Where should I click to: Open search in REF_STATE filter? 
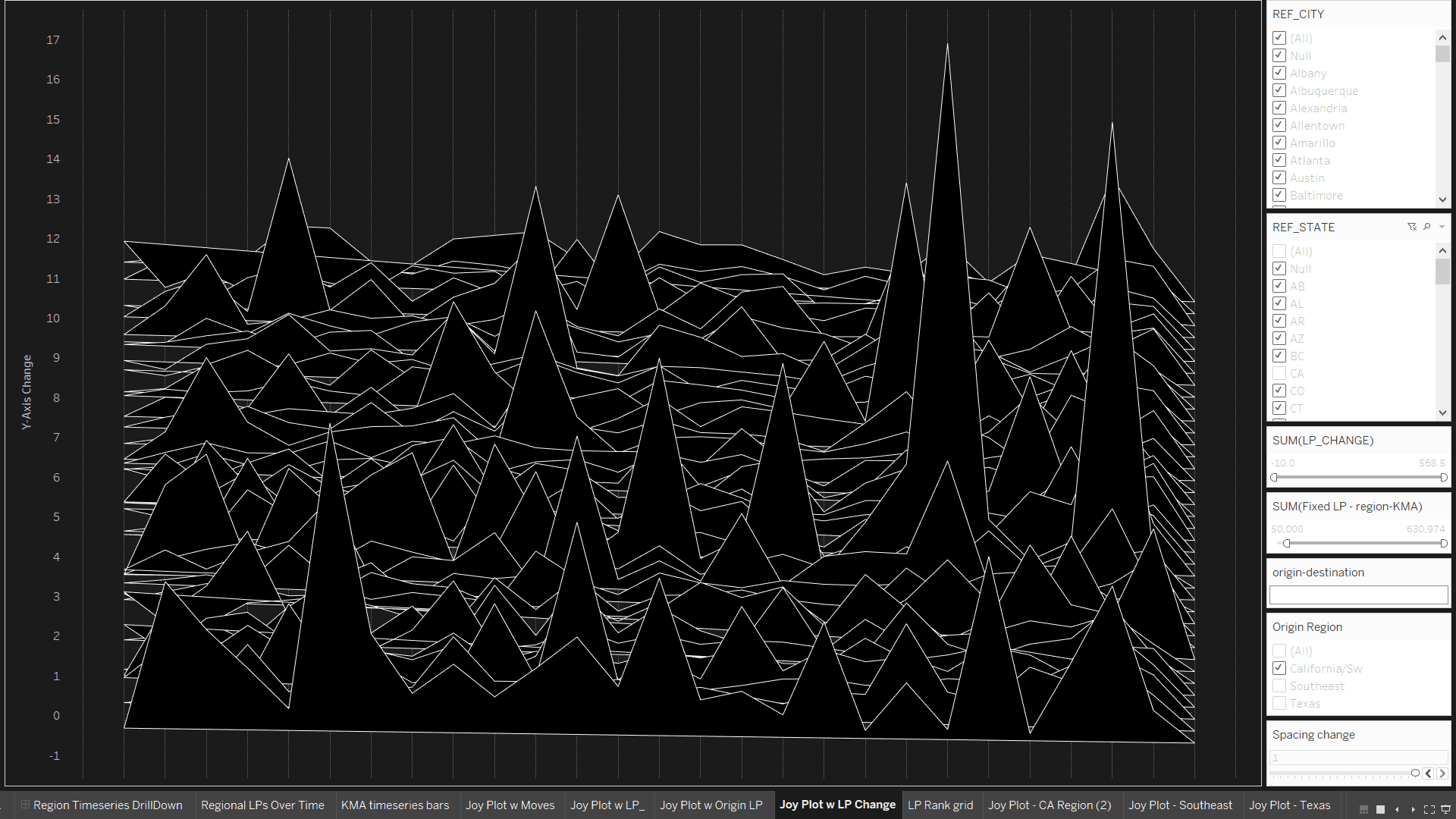pos(1427,227)
